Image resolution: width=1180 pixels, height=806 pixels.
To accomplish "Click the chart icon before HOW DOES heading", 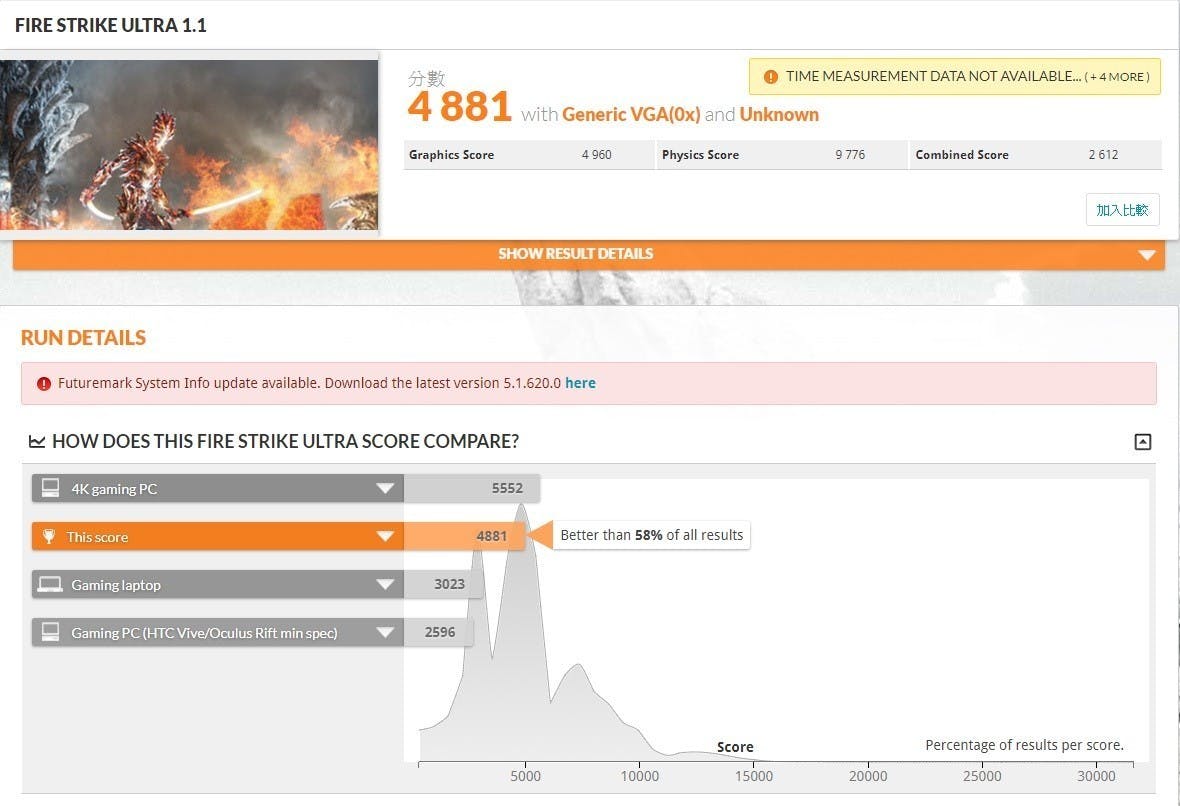I will pyautogui.click(x=37, y=442).
